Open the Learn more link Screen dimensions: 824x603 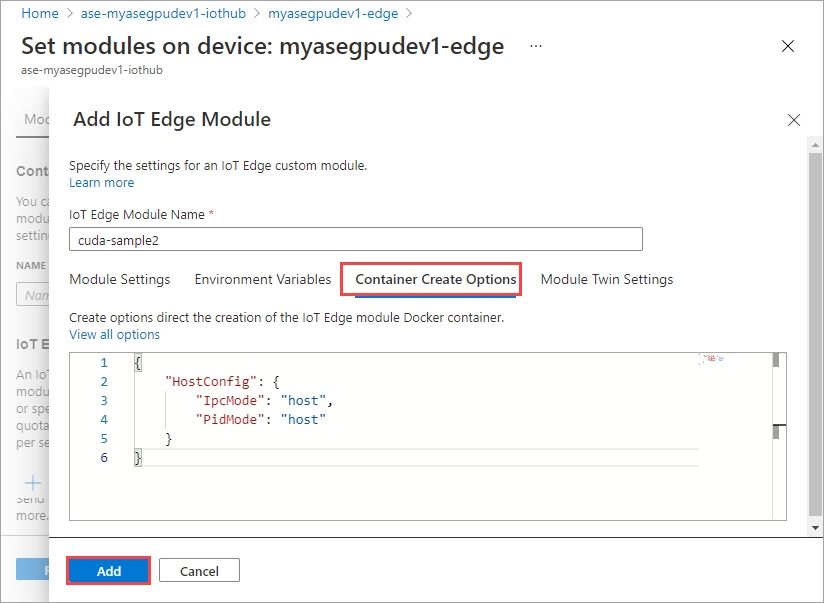(101, 182)
